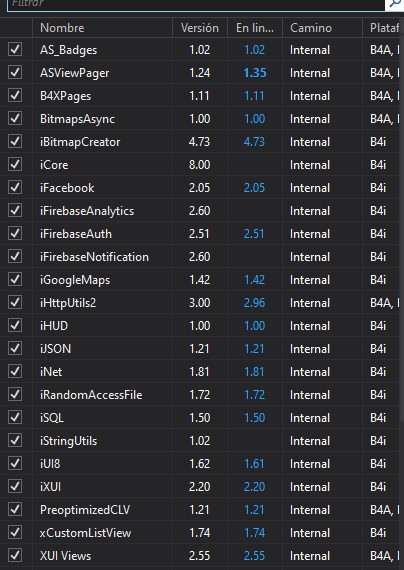Disable the iFacebook library checkbox

(x=15, y=187)
